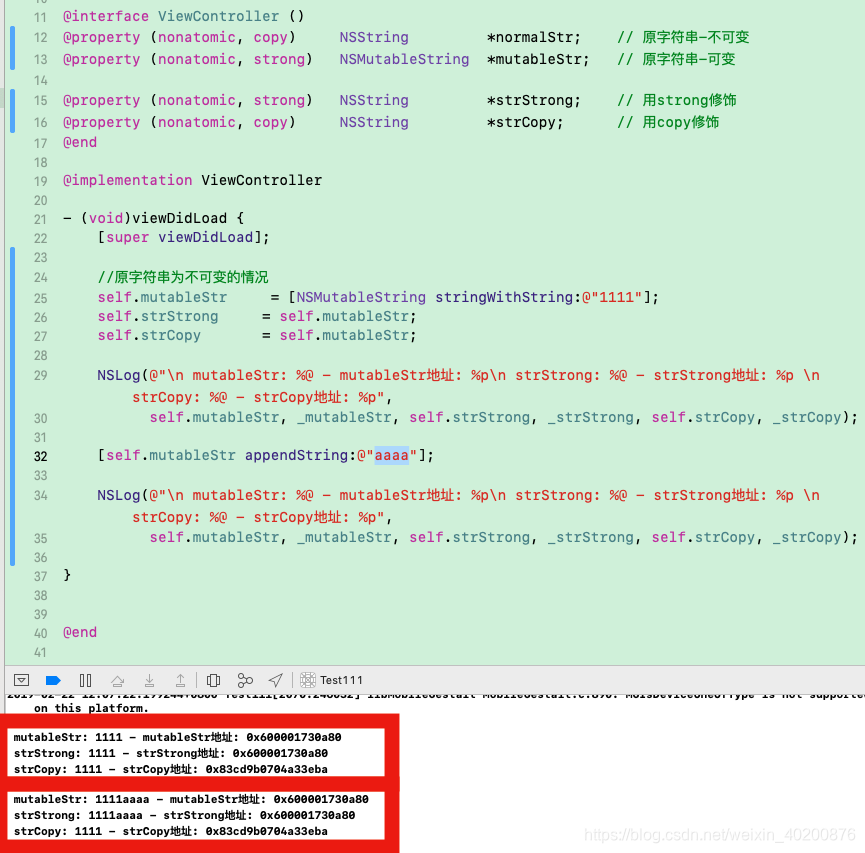Deactivate breakpoints with the blue breakpoint icon
This screenshot has width=865, height=853.
[x=53, y=680]
